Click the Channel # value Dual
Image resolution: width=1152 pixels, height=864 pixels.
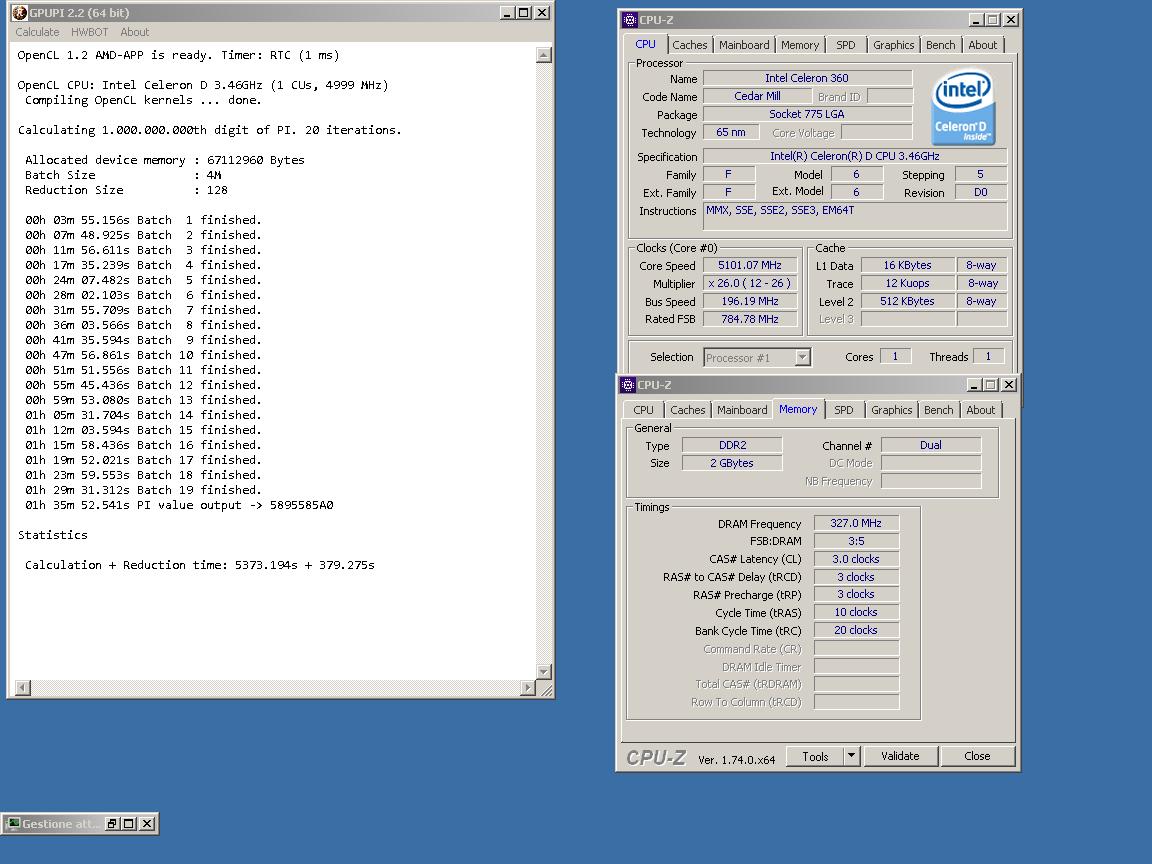pos(931,445)
